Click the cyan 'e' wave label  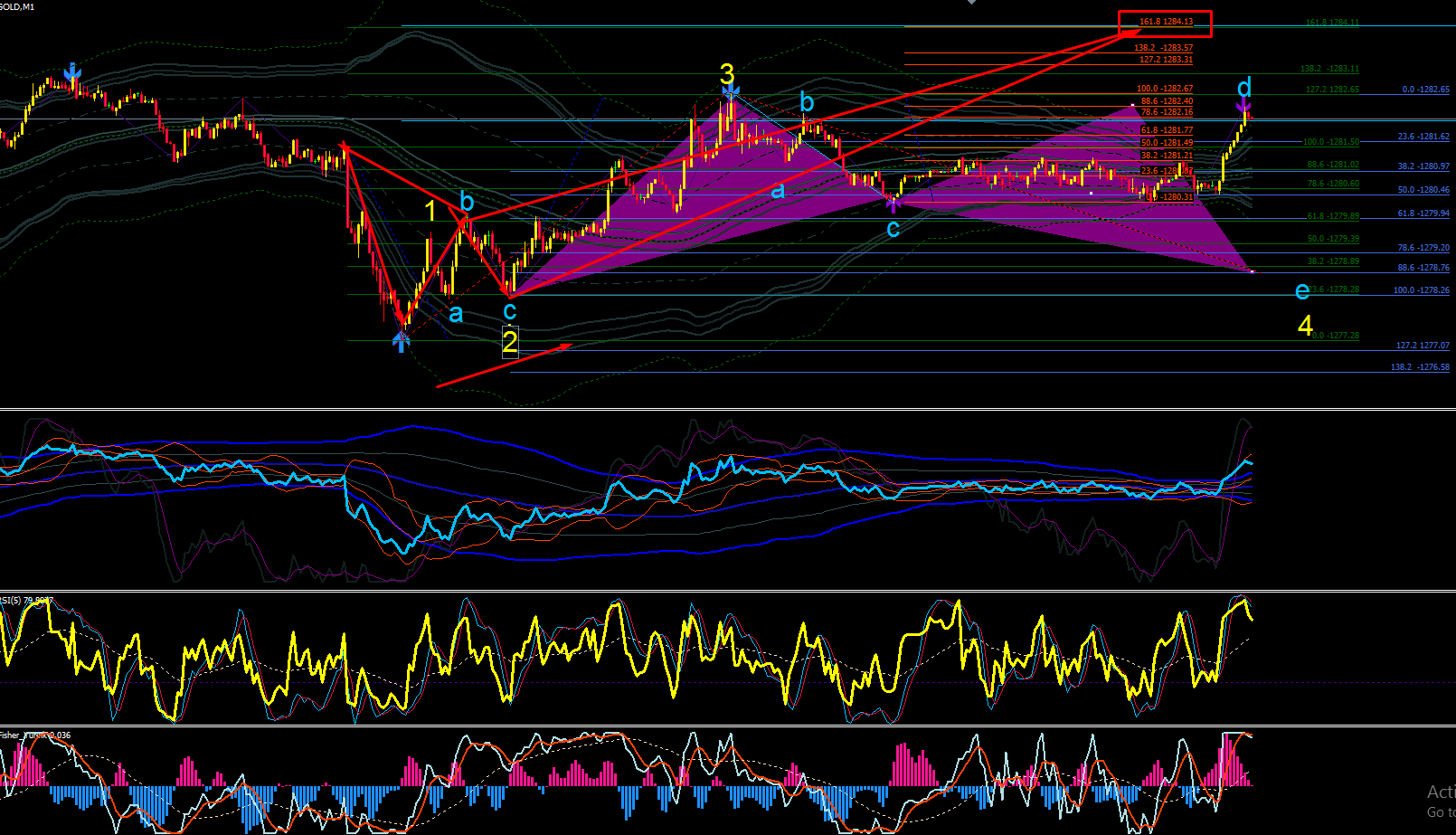coord(1301,291)
